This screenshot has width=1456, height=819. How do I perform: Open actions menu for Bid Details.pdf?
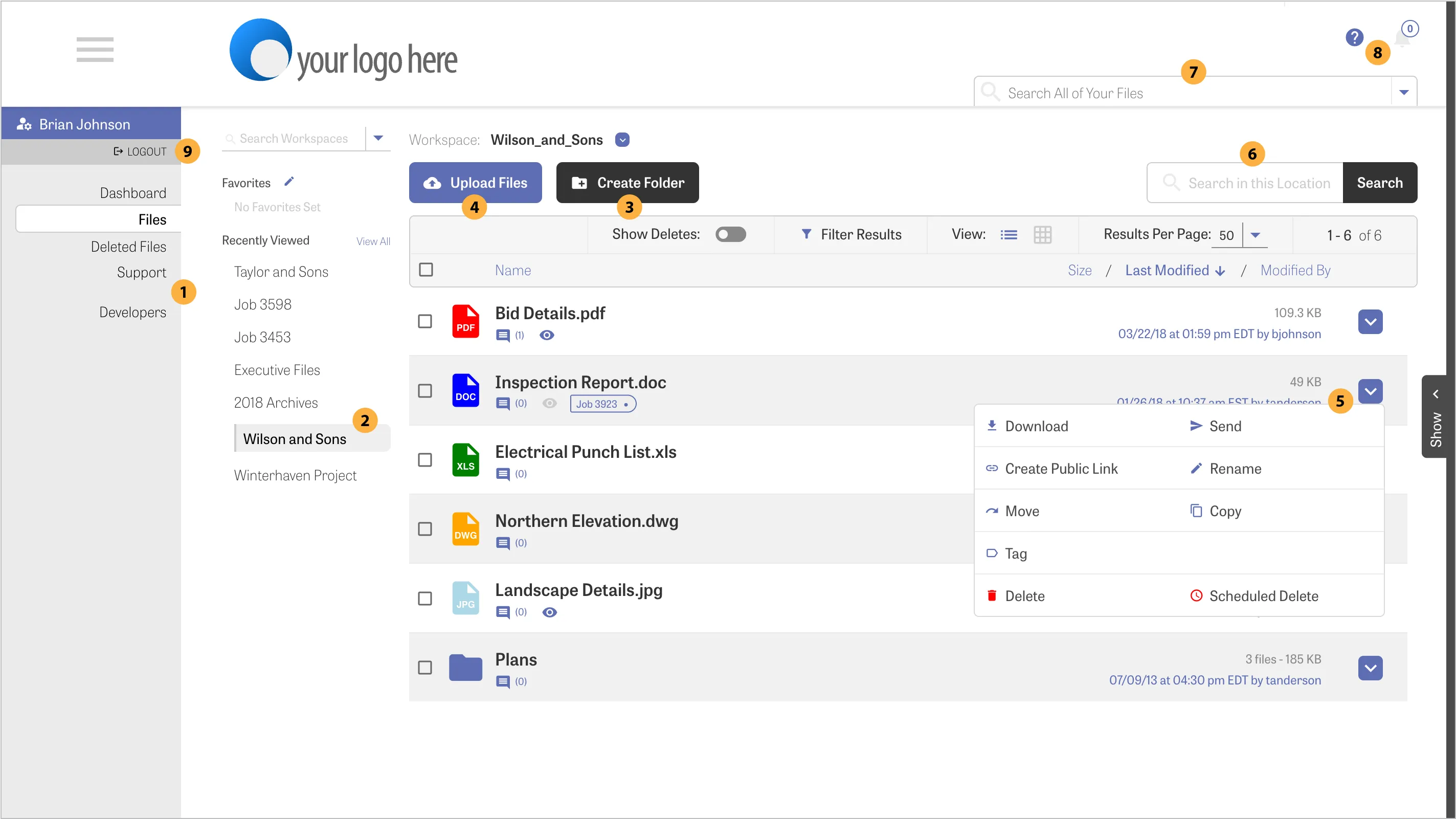(x=1370, y=322)
